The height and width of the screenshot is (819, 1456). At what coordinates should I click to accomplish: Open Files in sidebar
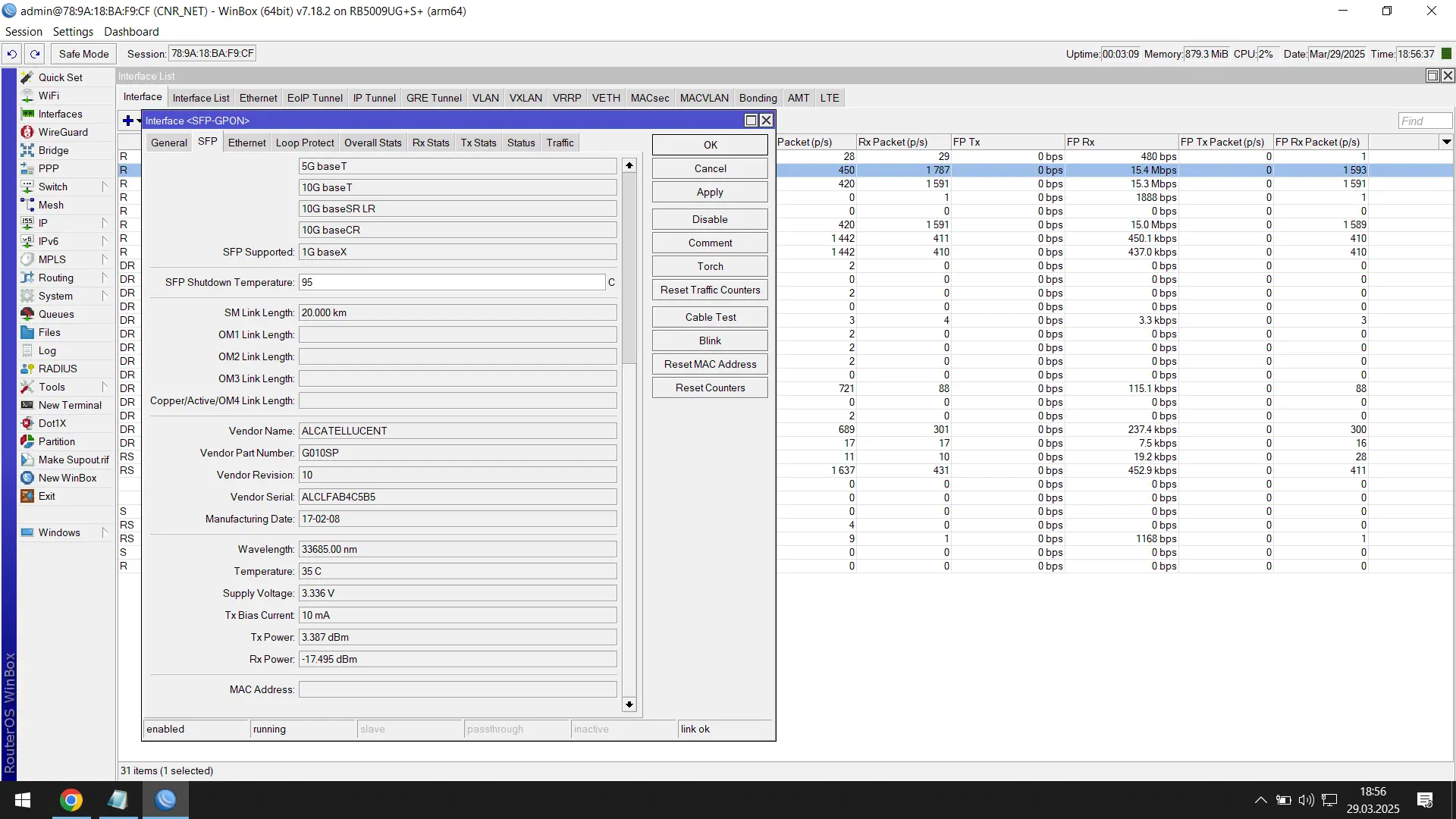[x=49, y=332]
